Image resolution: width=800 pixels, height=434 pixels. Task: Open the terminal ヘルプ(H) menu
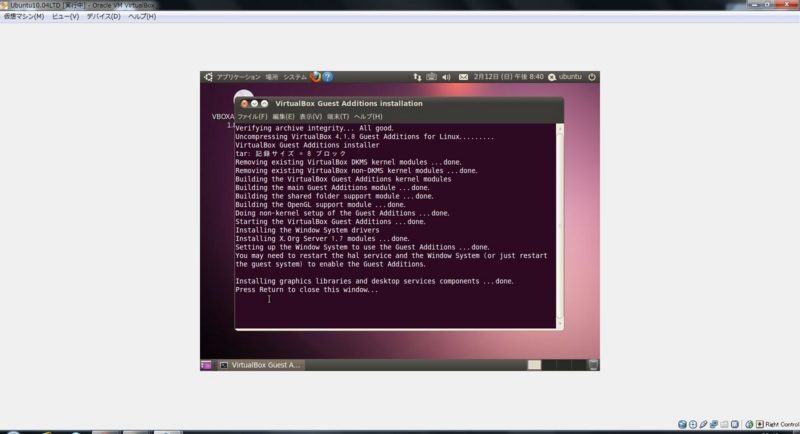tap(368, 116)
